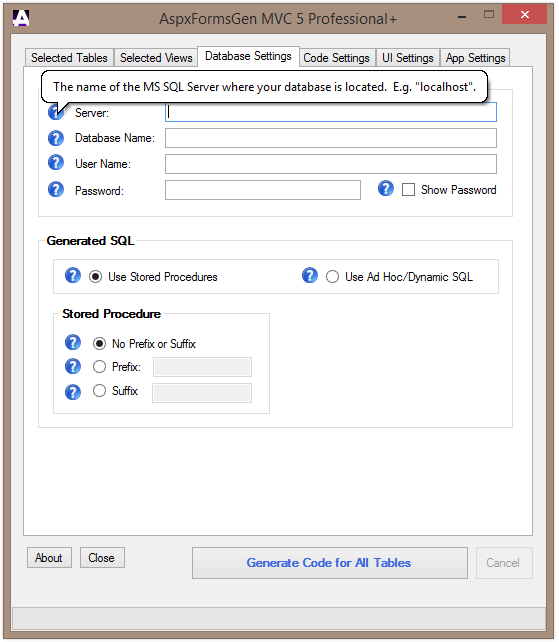The image size is (559, 642).
Task: Click the help icon beside Show Password
Action: coord(386,188)
